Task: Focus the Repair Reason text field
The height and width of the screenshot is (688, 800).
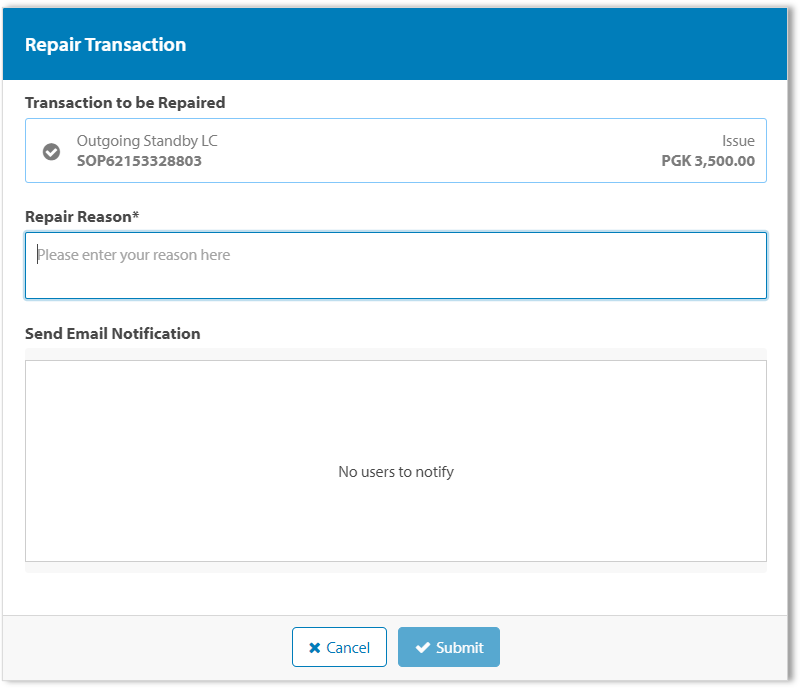Action: (x=396, y=266)
